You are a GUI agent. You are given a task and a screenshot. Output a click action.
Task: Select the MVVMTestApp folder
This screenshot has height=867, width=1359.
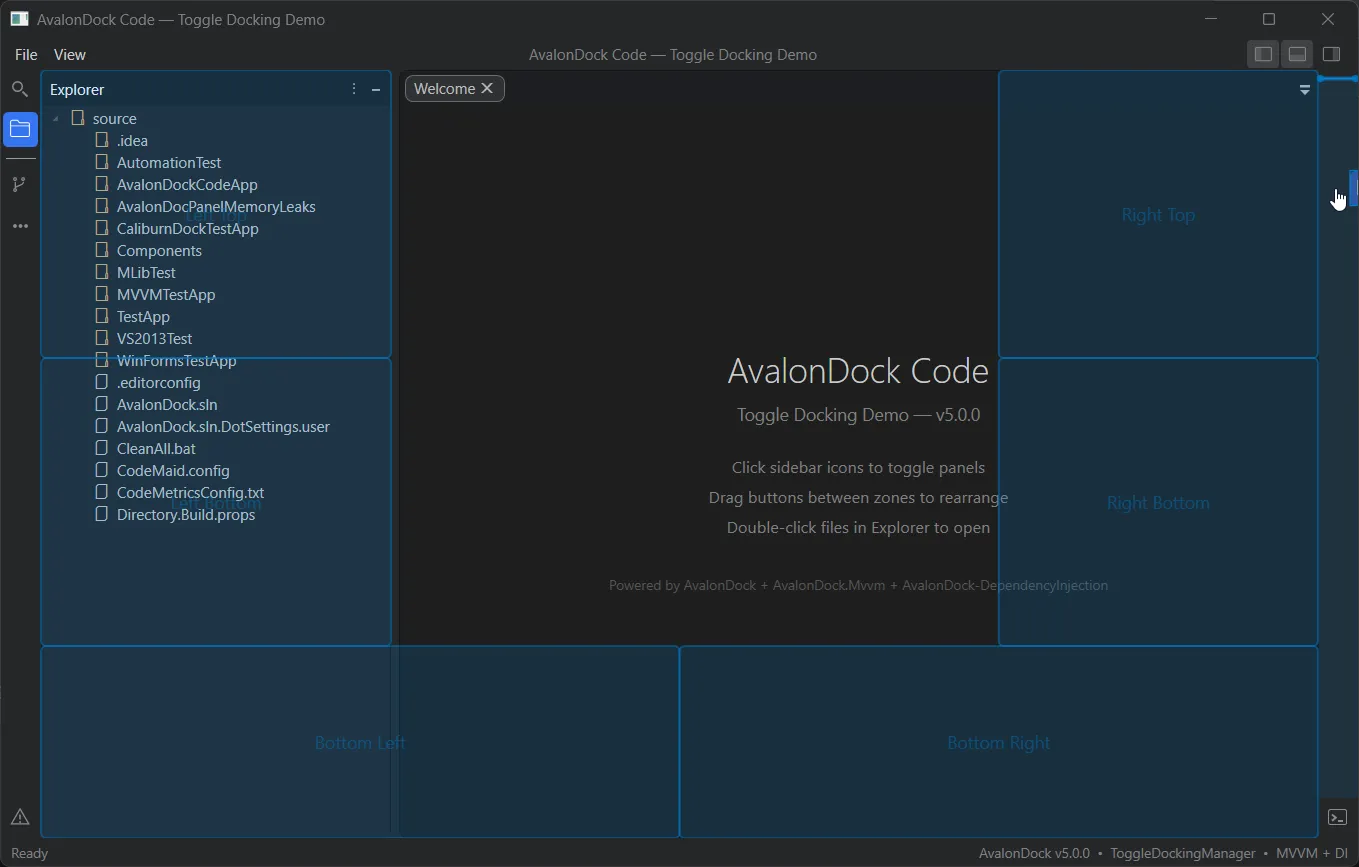pyautogui.click(x=166, y=294)
